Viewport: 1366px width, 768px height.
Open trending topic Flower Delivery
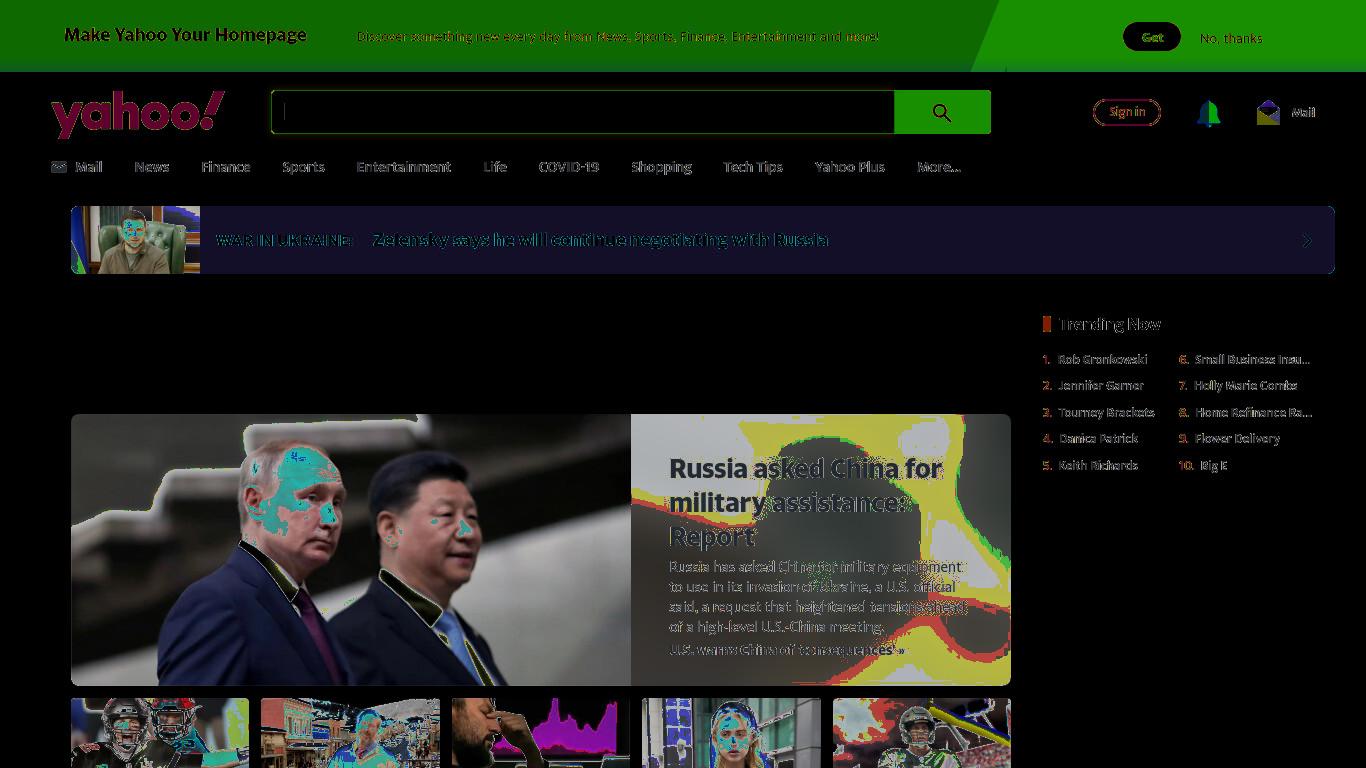coord(1237,438)
